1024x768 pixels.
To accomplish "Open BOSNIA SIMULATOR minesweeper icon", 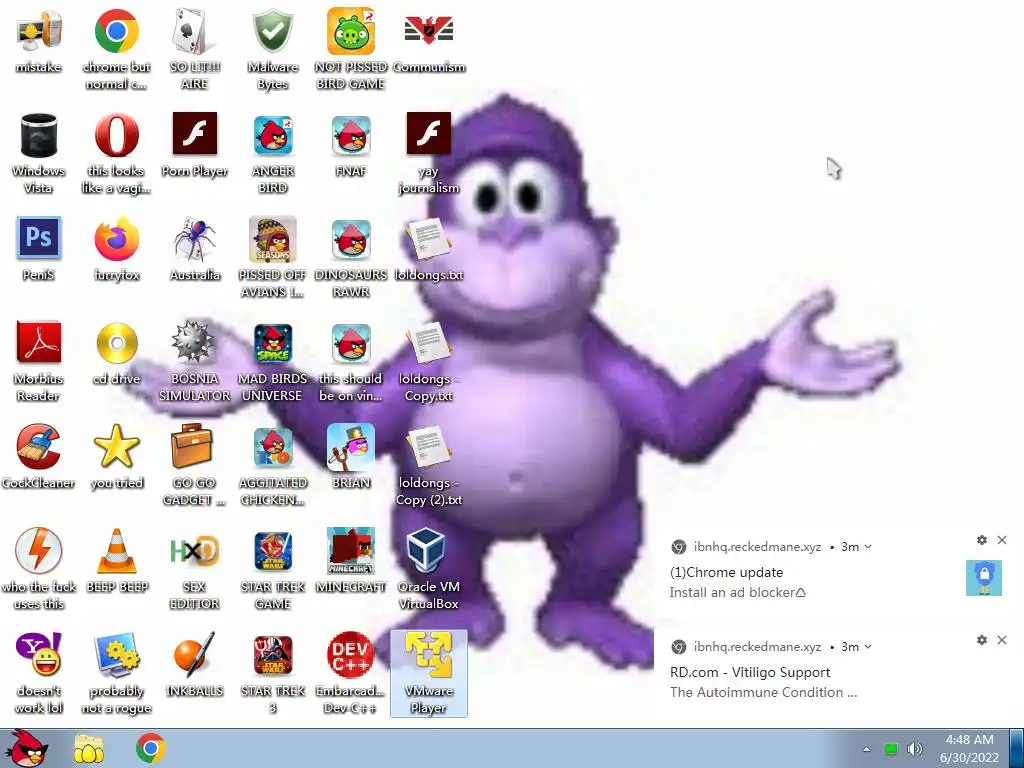I will click(195, 361).
